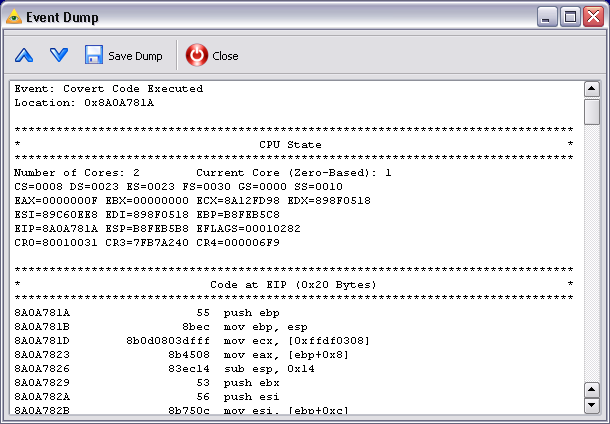Image resolution: width=610 pixels, height=424 pixels.
Task: Click the 'push esi' instruction
Action: click(251, 397)
